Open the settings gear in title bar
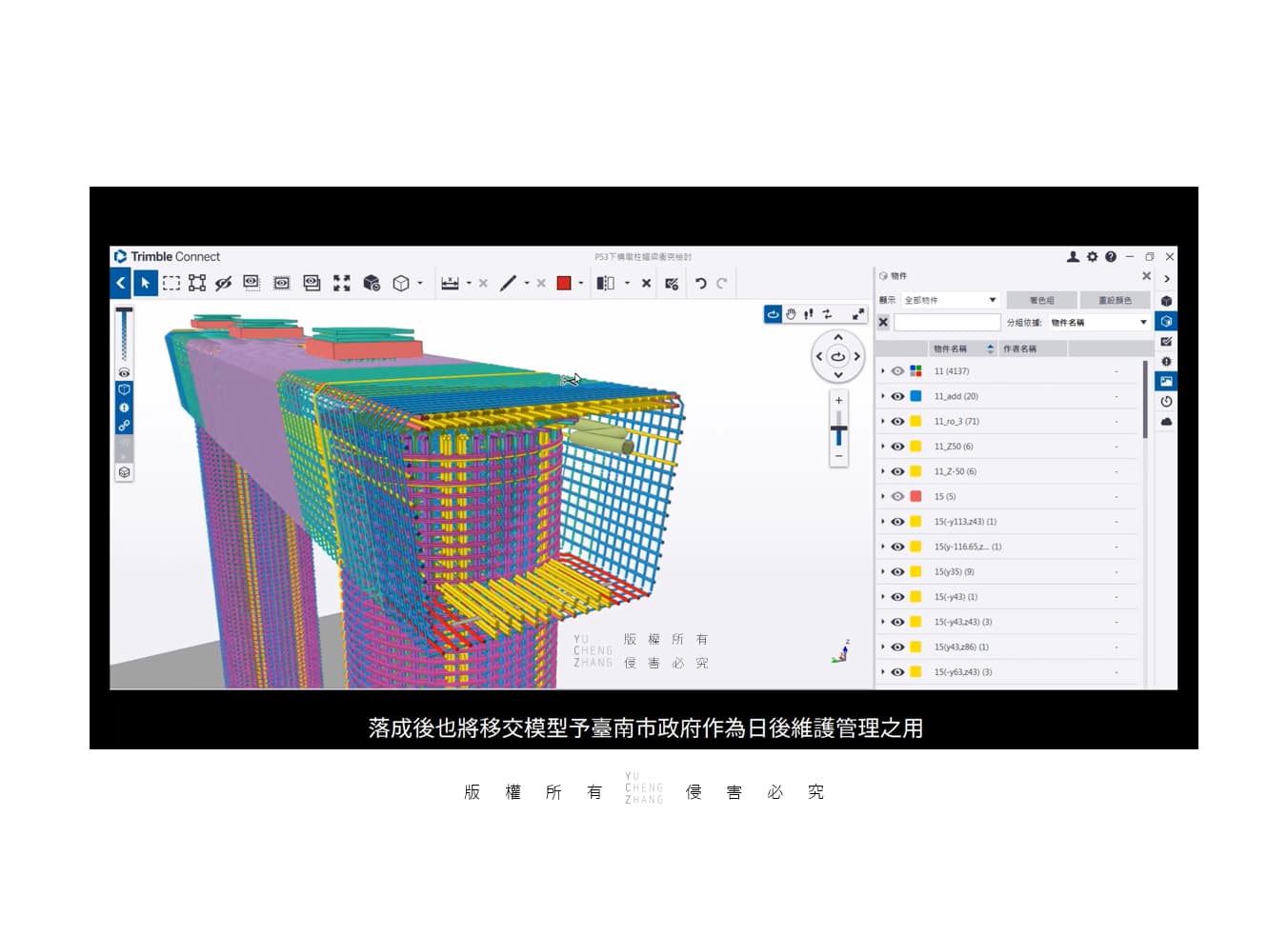This screenshot has height=936, width=1288. coord(1092,256)
